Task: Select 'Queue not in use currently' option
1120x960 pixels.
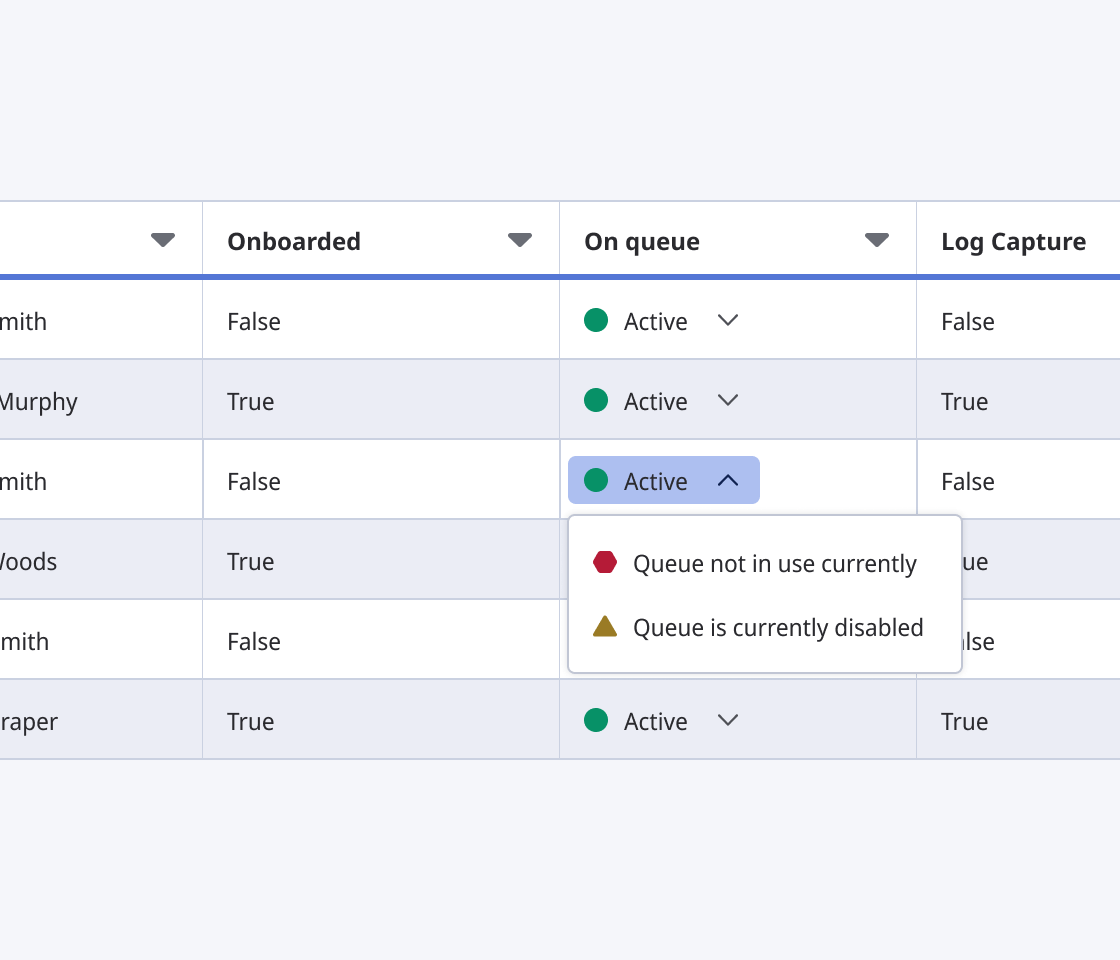Action: 764,563
